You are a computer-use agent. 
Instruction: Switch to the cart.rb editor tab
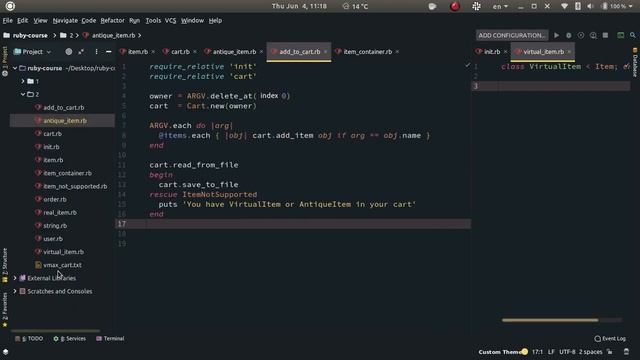point(180,52)
